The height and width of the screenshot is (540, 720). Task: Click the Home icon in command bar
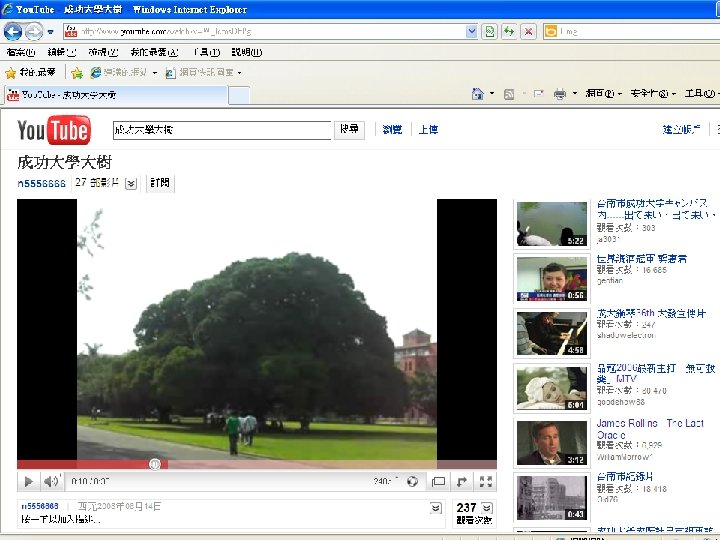478,94
